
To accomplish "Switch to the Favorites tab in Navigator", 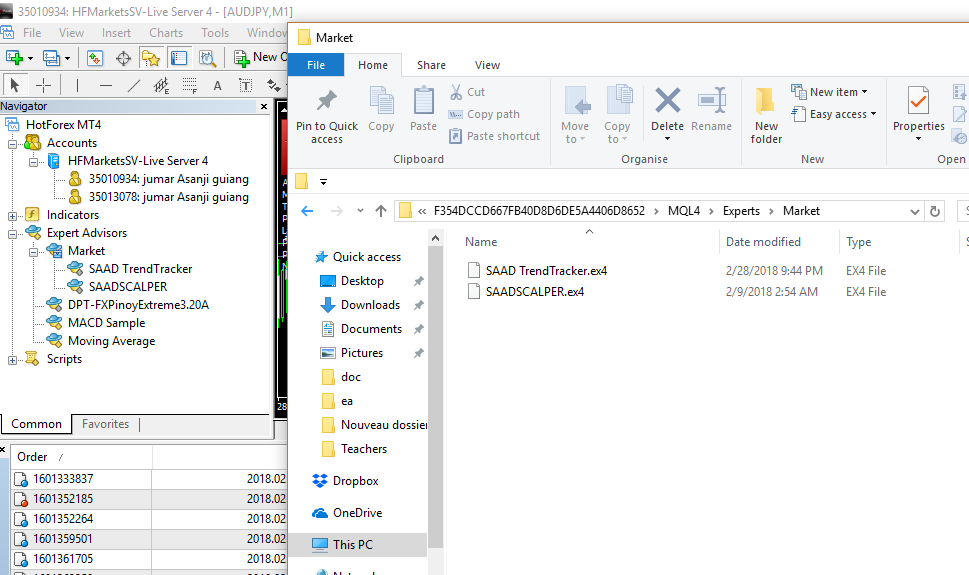I will (106, 424).
